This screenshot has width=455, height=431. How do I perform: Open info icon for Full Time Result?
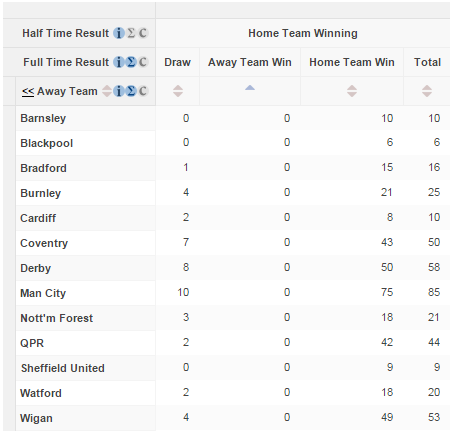119,62
